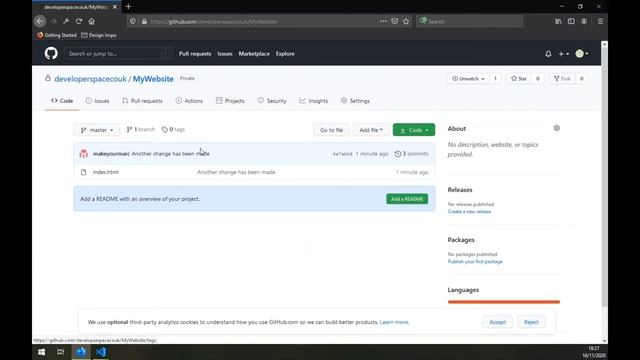View the 0 tags link

173,129
